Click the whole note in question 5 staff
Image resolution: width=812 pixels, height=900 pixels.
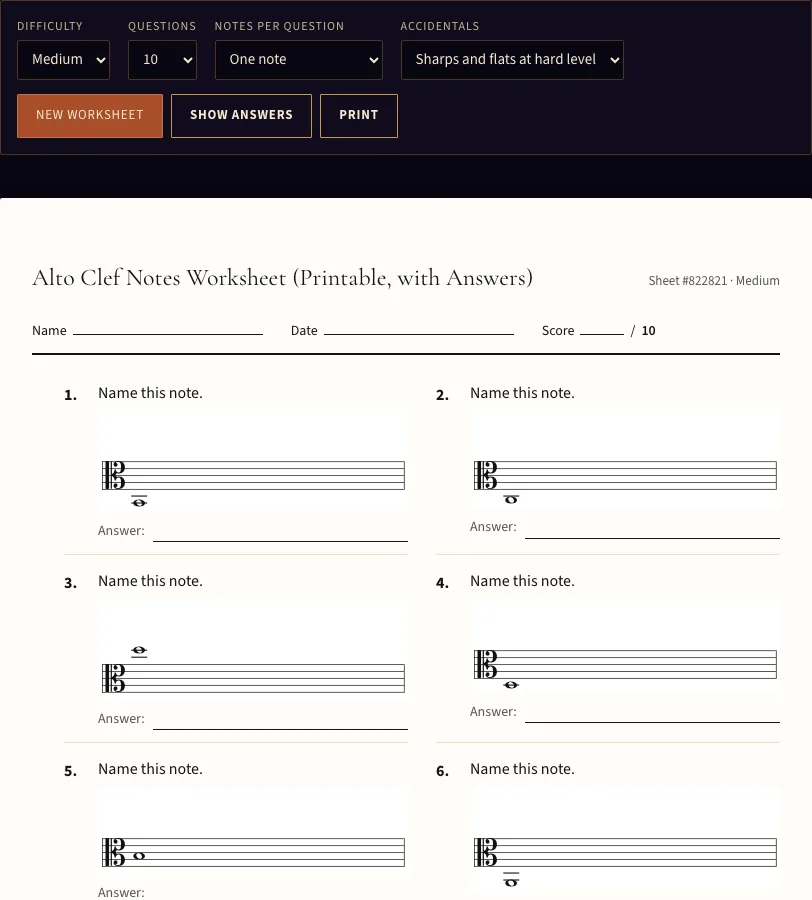(139, 856)
